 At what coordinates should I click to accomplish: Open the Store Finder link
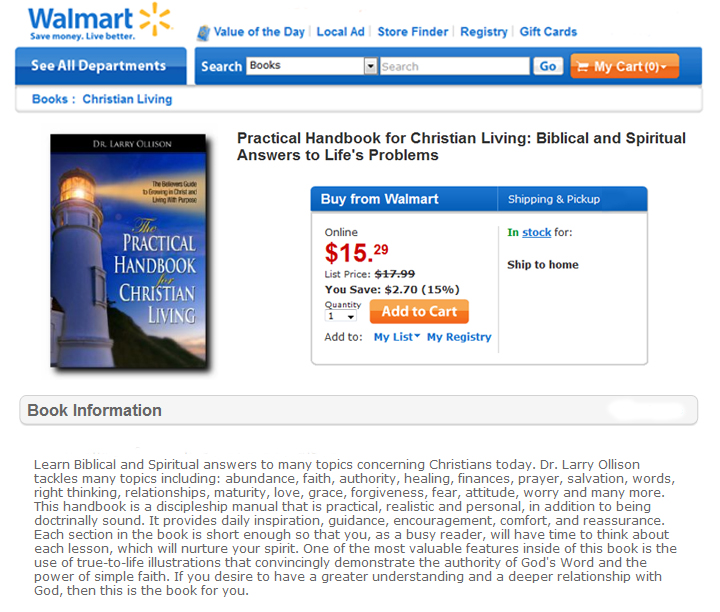point(412,32)
